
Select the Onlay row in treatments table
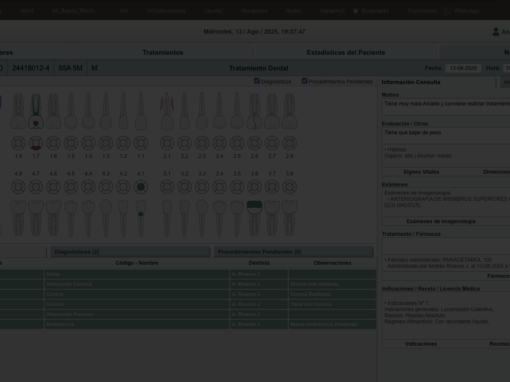[x=188, y=274]
